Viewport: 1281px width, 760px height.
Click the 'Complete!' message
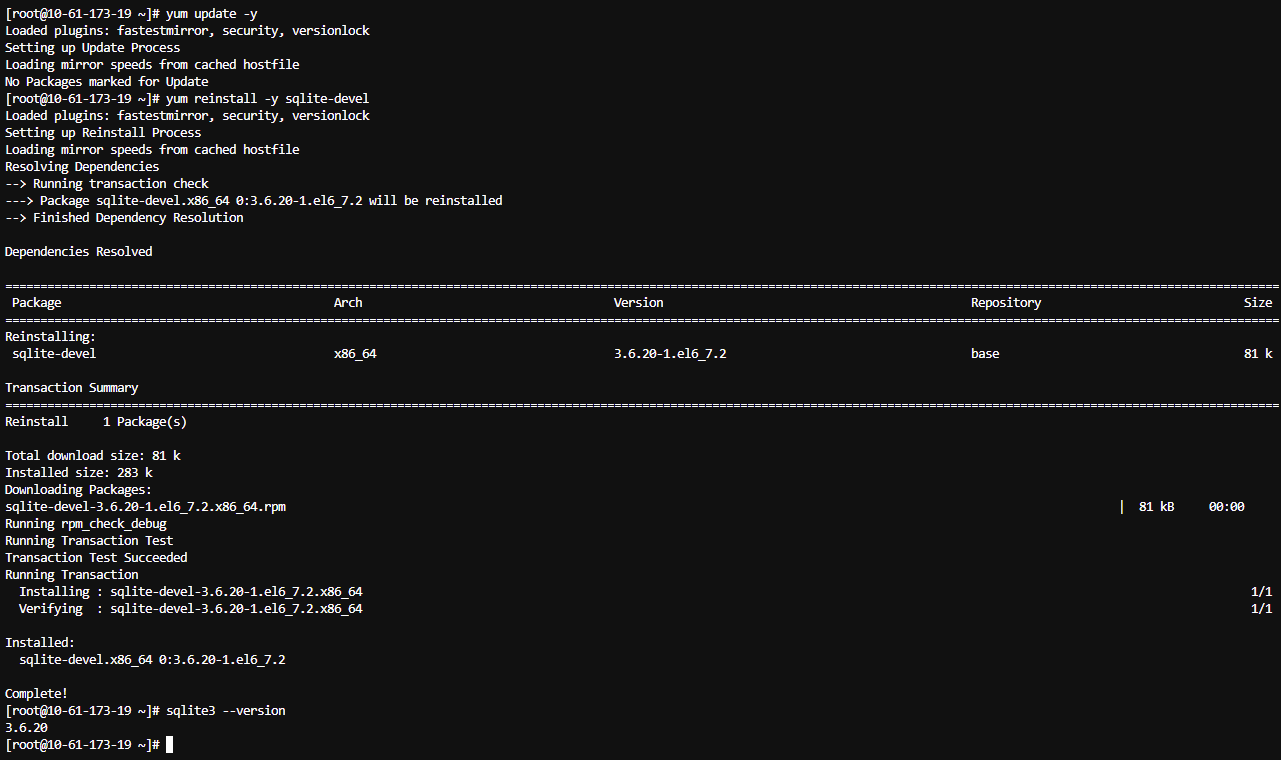[x=37, y=693]
